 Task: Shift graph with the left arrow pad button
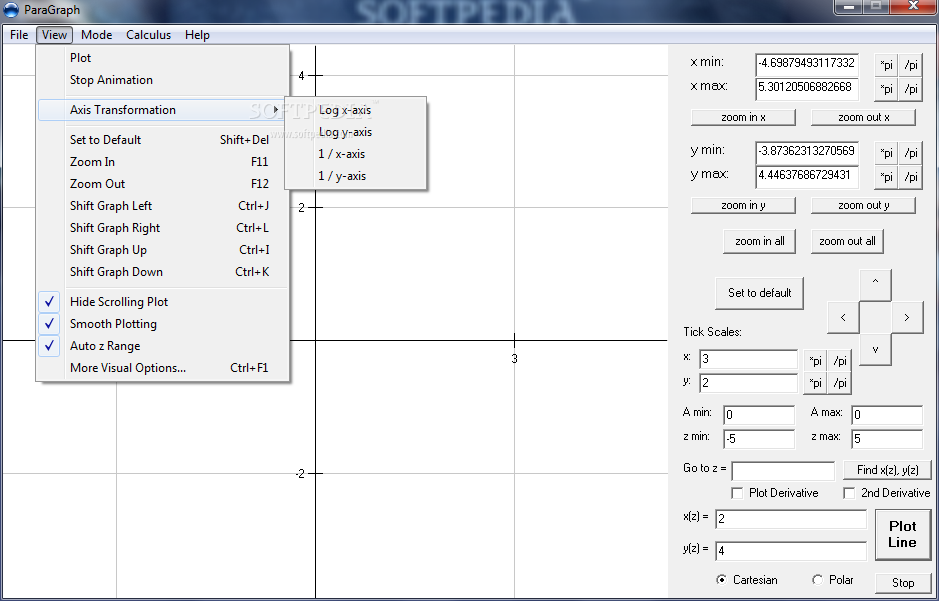[x=843, y=317]
